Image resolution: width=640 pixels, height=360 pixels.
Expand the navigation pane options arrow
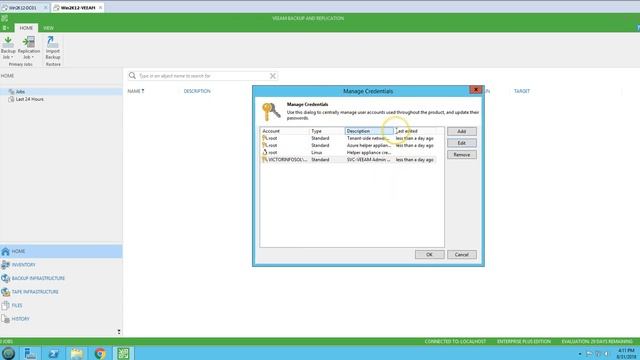tap(119, 332)
